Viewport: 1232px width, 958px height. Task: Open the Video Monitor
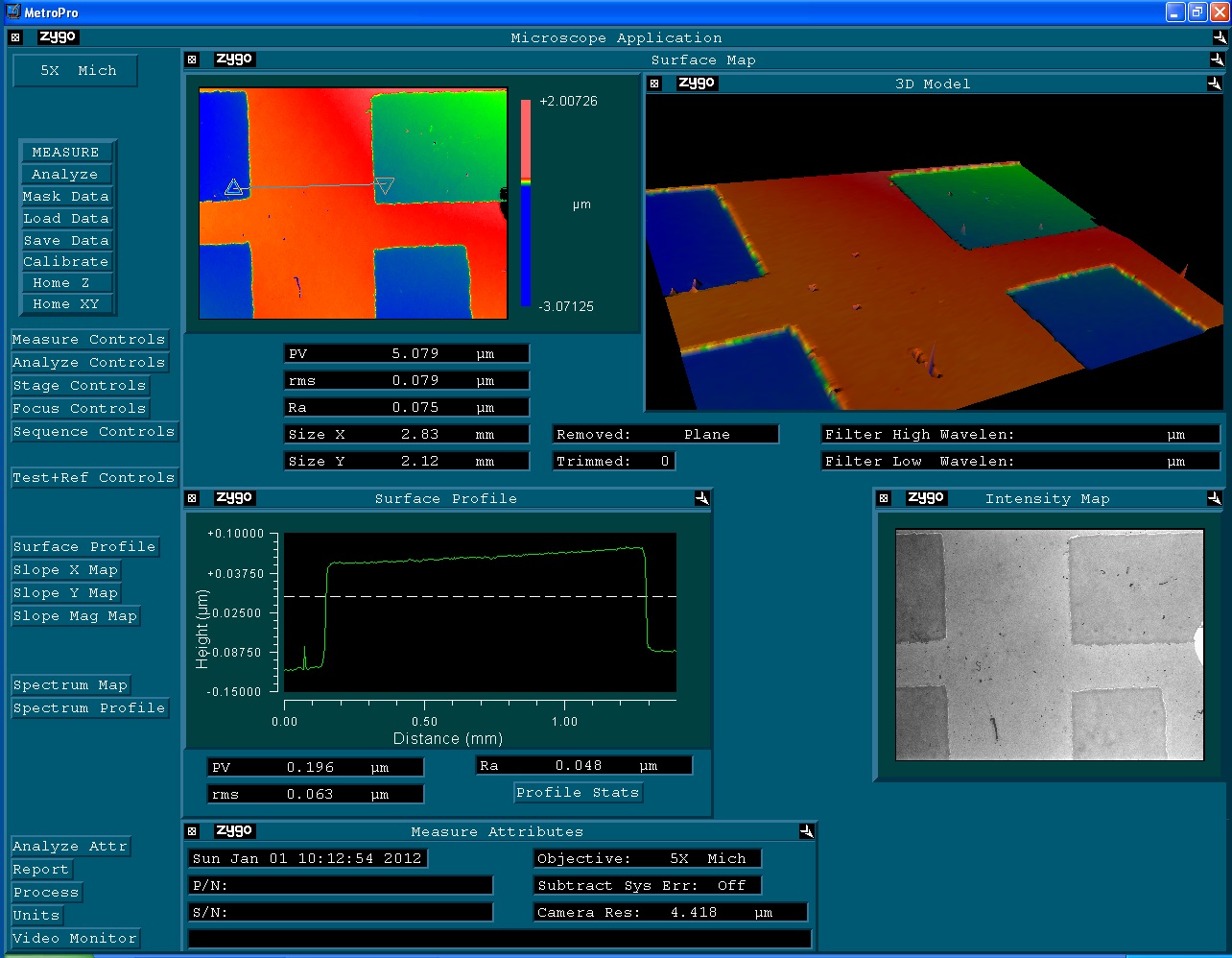75,939
